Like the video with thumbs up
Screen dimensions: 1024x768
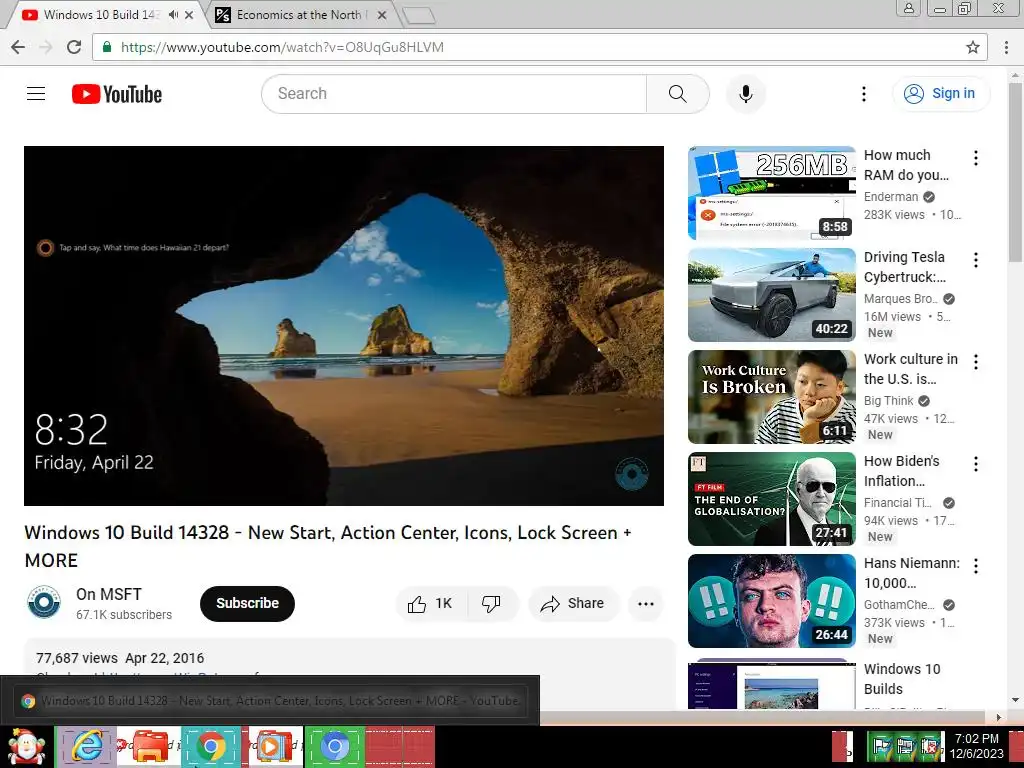430,603
